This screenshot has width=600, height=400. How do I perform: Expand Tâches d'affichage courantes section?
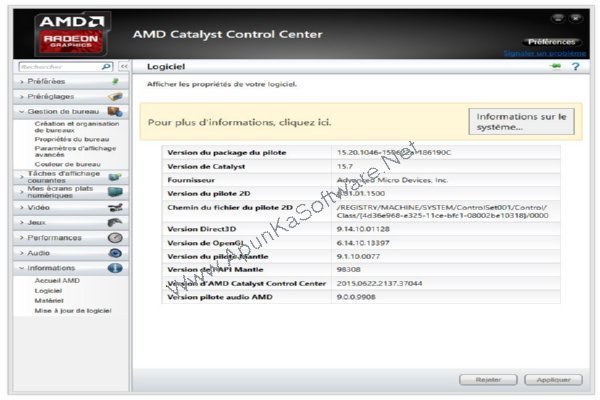(x=22, y=177)
